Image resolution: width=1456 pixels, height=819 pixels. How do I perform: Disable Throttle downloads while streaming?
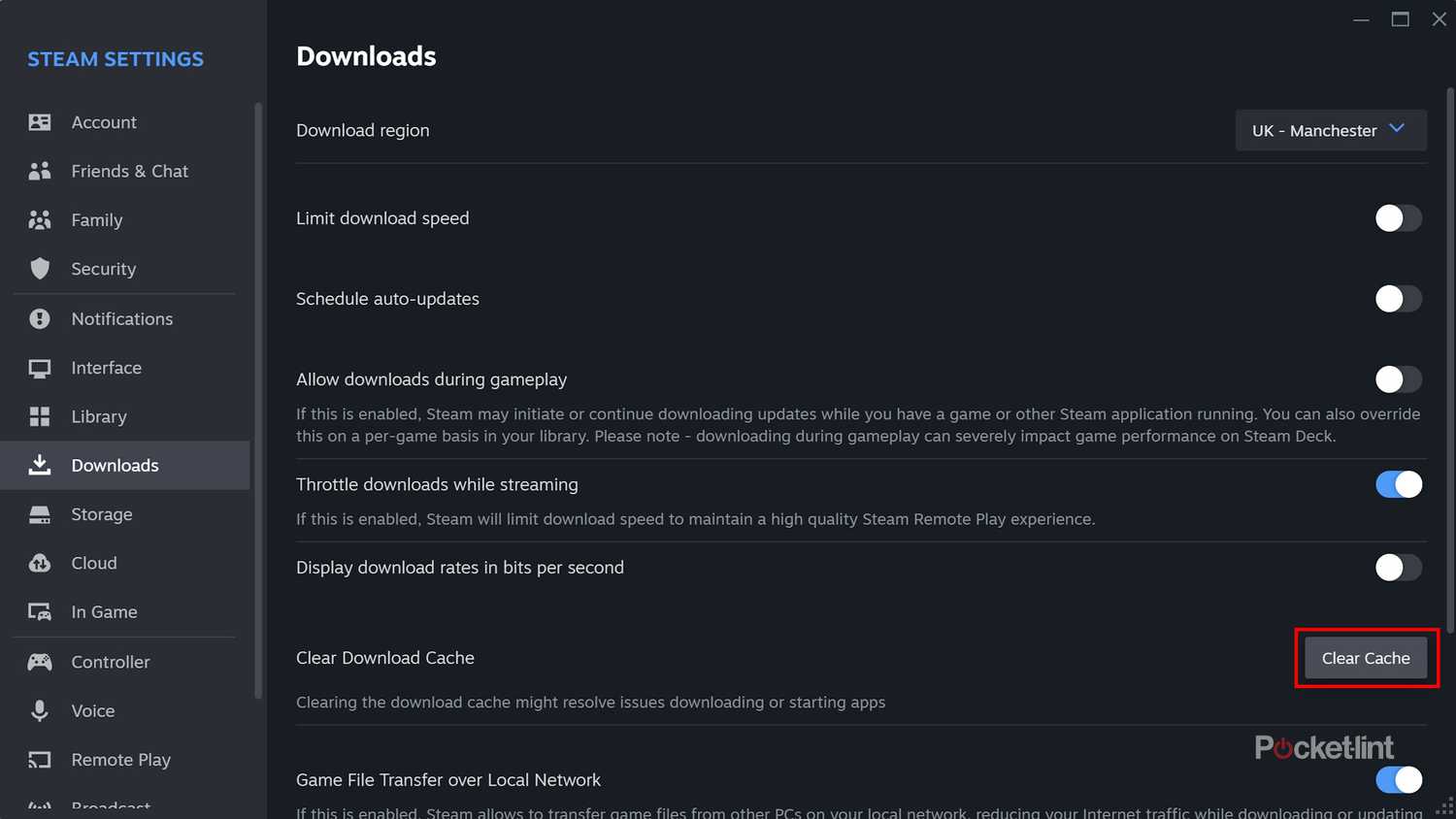point(1398,483)
